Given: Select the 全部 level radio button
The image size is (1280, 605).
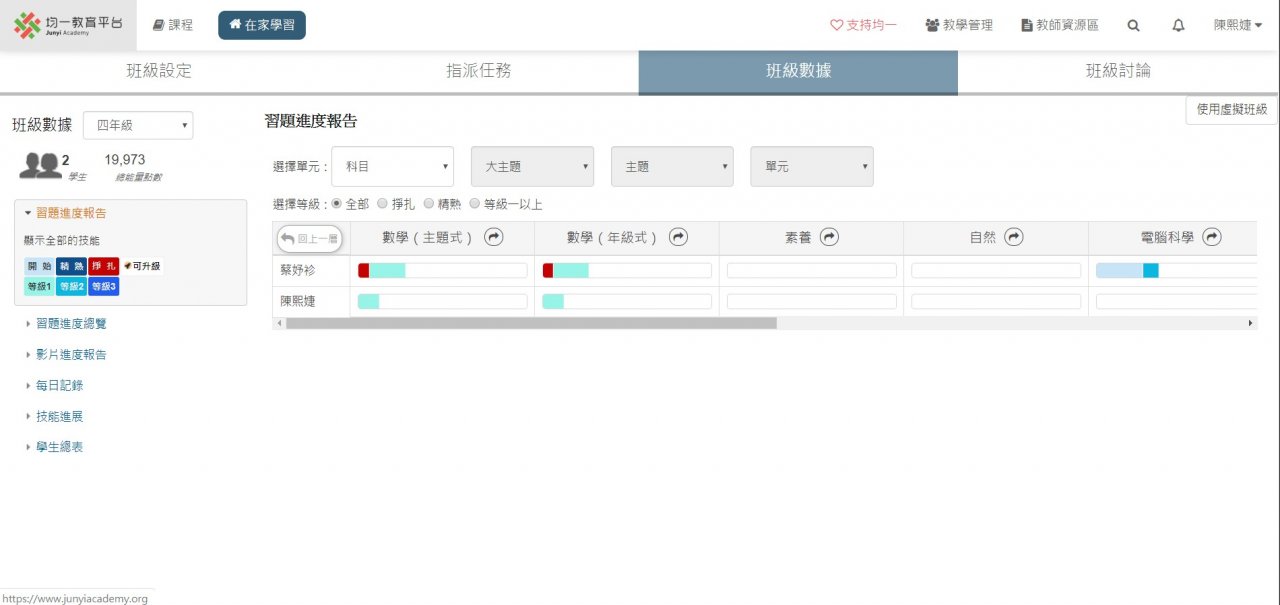Looking at the screenshot, I should (336, 204).
